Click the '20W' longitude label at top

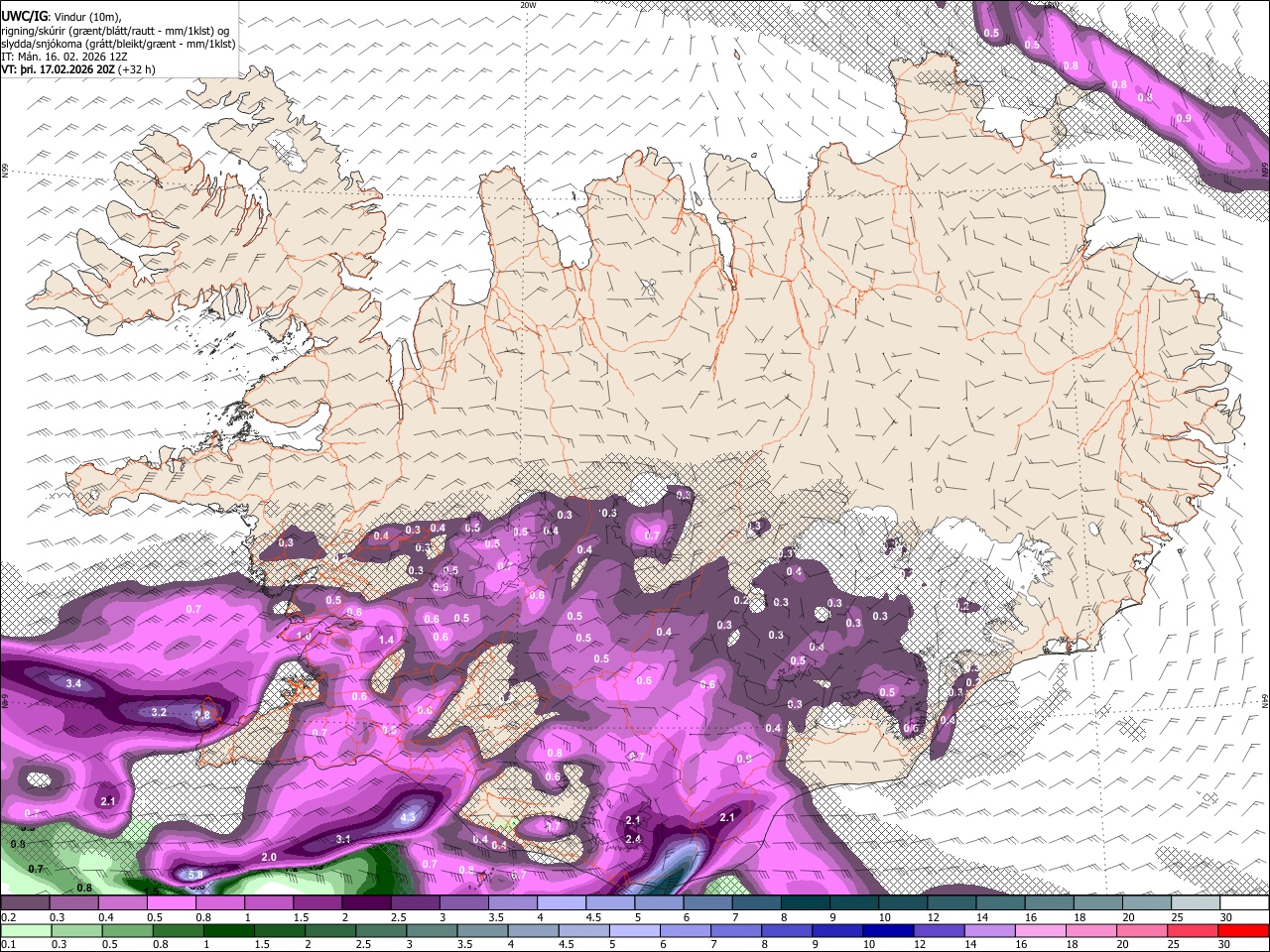(x=528, y=5)
